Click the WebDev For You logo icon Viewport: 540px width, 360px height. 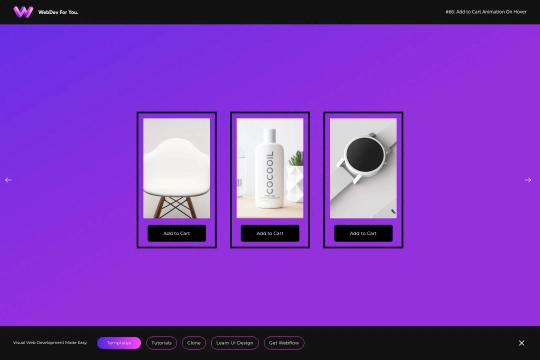coord(23,12)
